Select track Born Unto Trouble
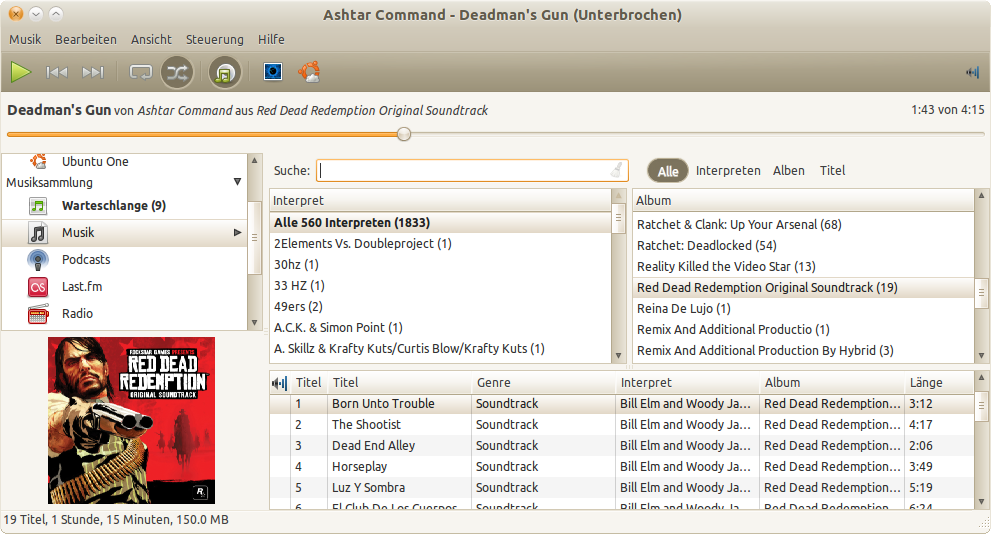 click(x=622, y=404)
